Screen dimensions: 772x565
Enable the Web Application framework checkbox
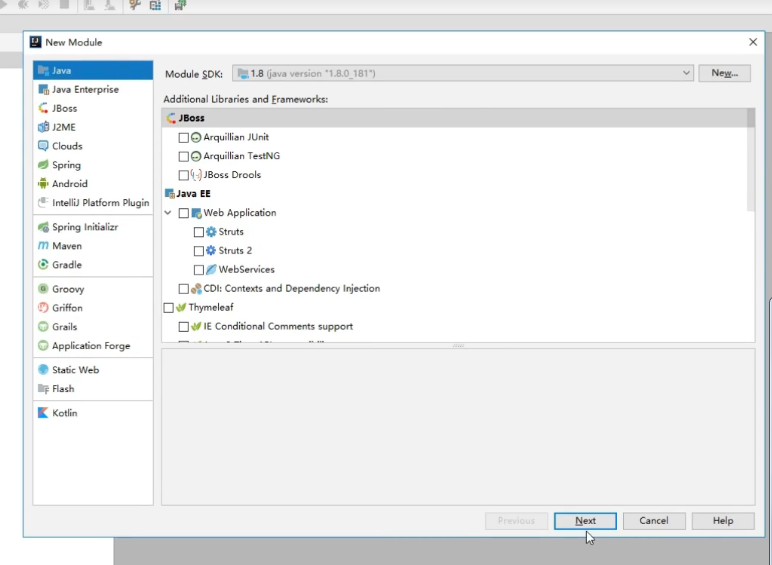[x=184, y=213]
